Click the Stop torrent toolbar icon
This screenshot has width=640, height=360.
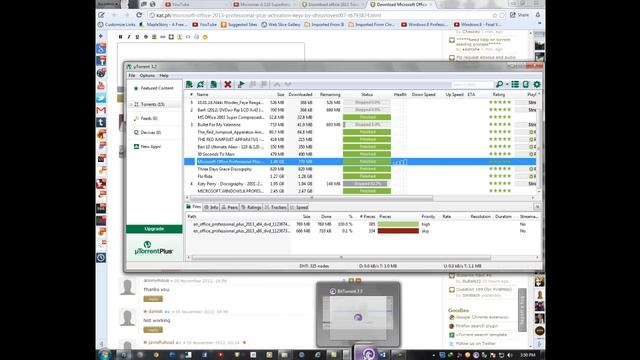coord(264,84)
